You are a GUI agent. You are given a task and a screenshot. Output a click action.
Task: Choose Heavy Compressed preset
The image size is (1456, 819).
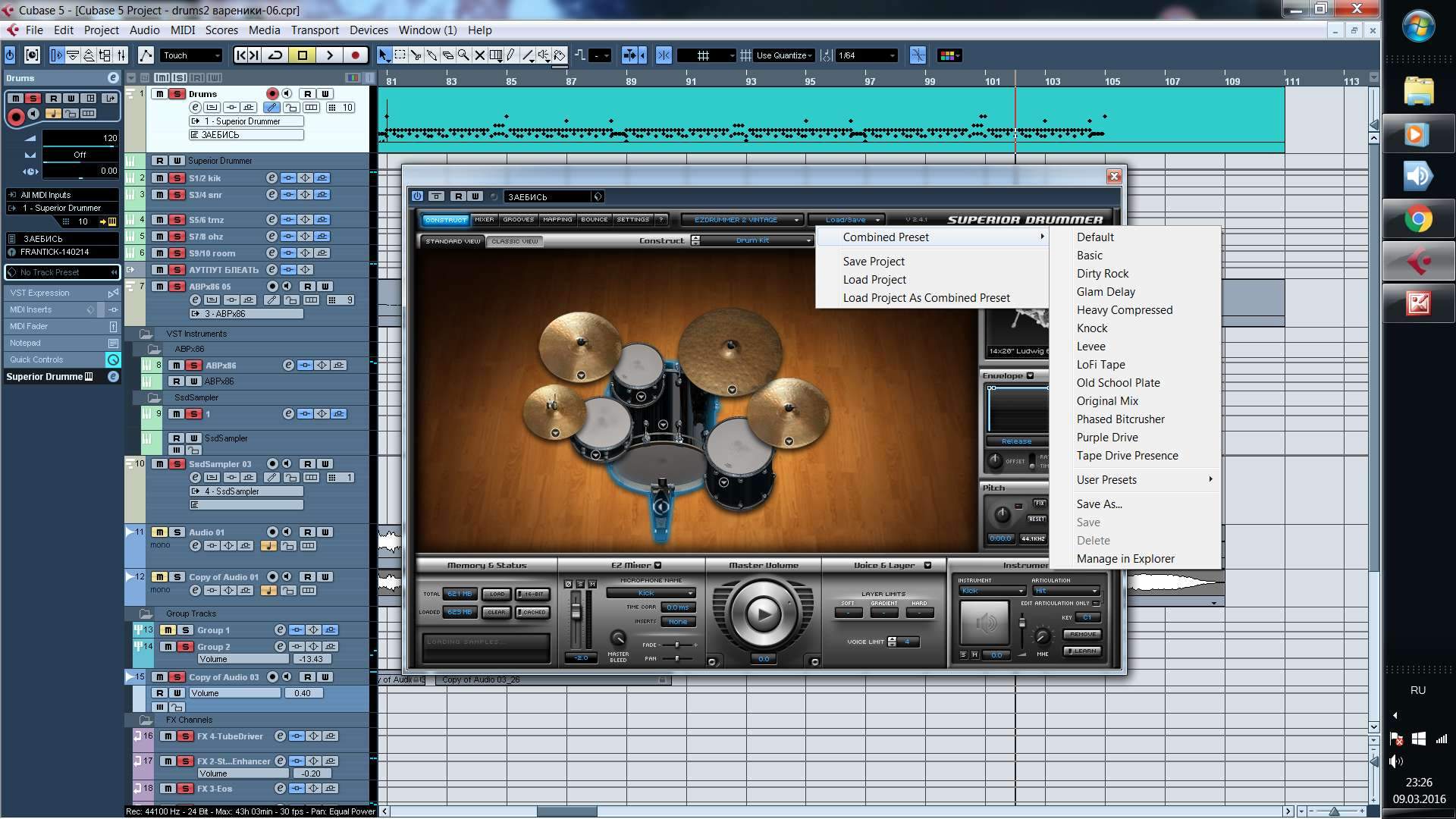(1124, 310)
